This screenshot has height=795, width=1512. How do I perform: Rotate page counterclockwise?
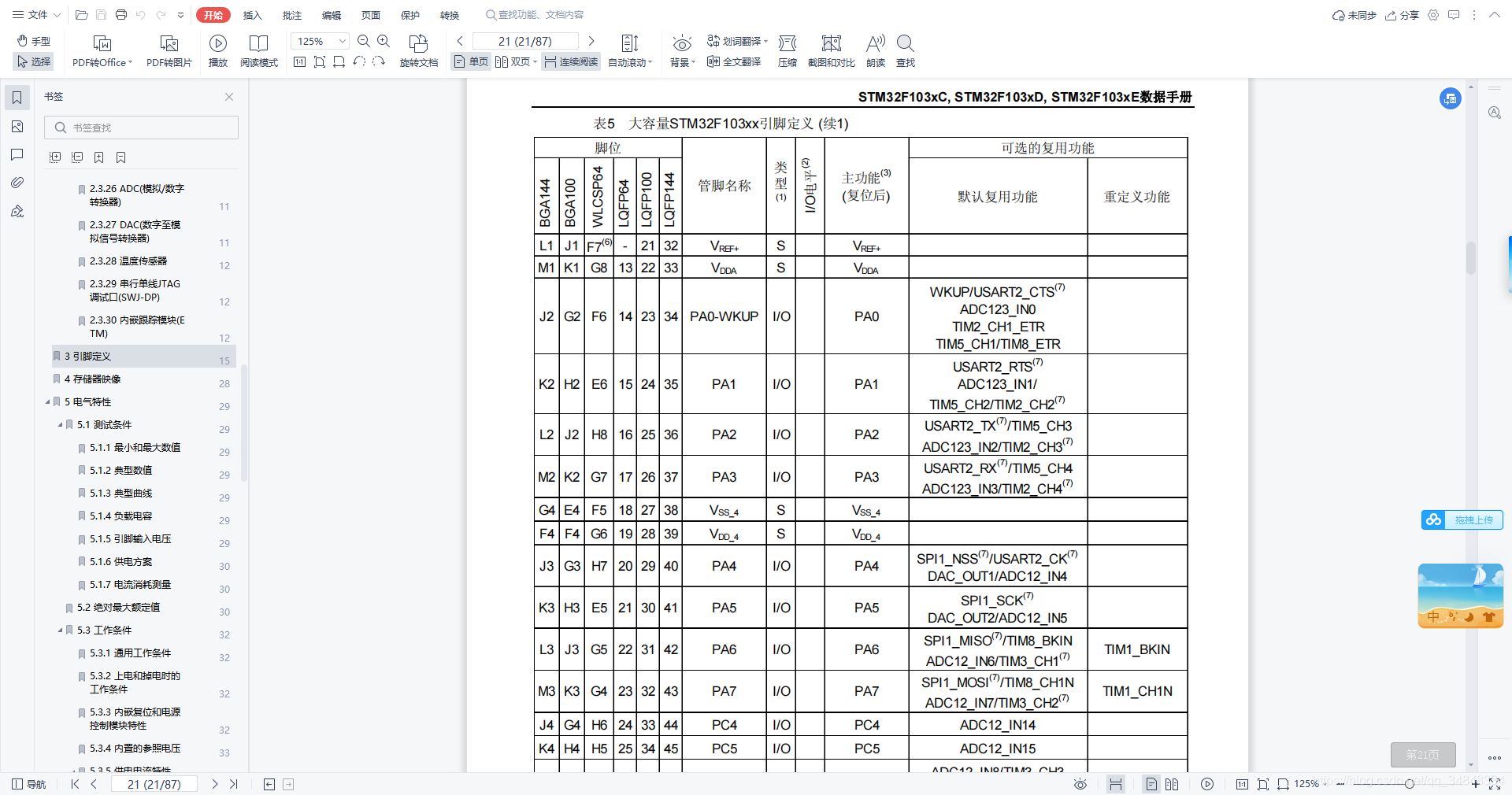click(359, 61)
